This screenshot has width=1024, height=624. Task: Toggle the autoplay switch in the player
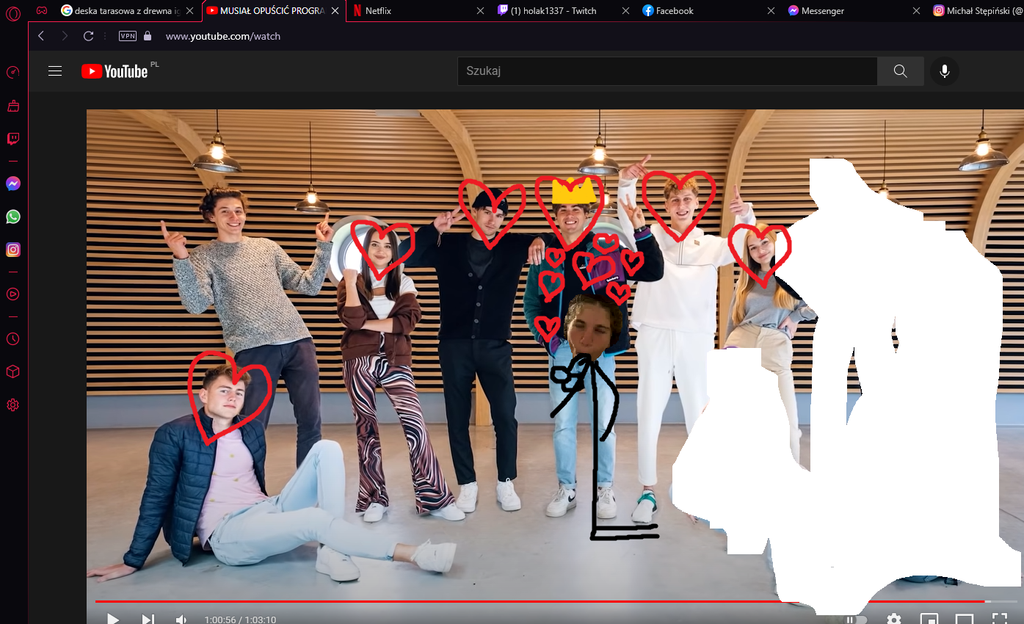(x=856, y=619)
